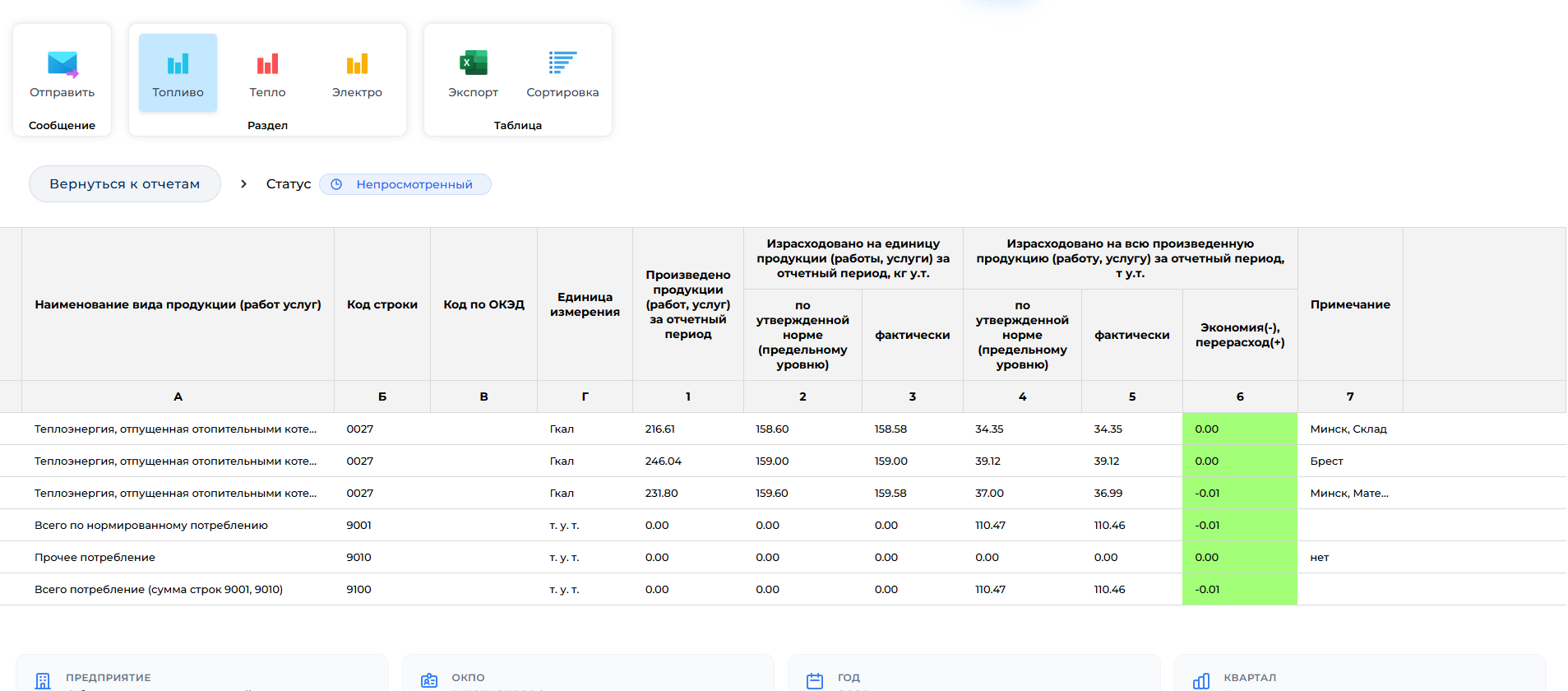Click row code 9010
1568x691 pixels.
click(359, 558)
